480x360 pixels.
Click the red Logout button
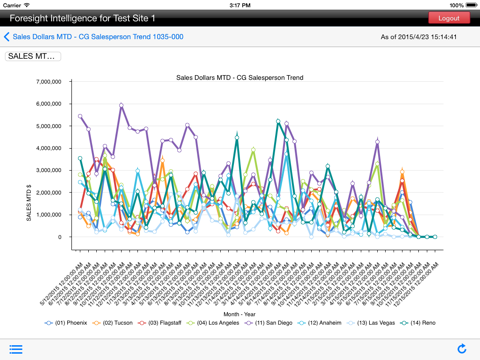pyautogui.click(x=449, y=18)
